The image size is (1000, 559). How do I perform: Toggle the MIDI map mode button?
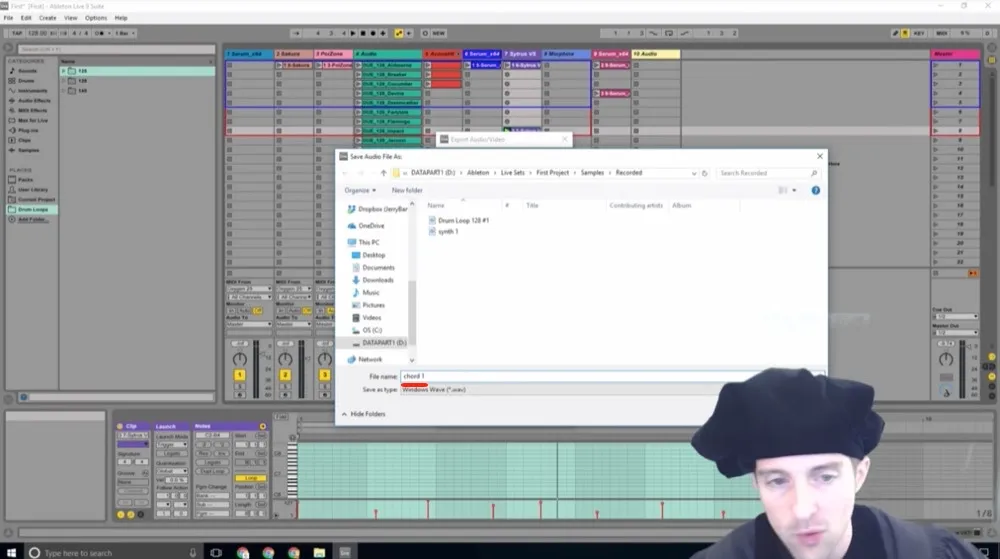[941, 33]
